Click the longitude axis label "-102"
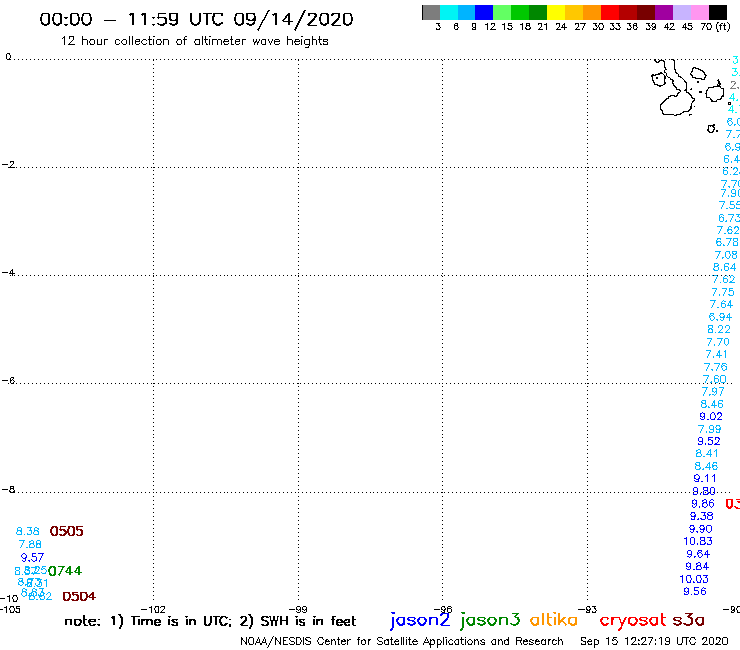The image size is (740, 650). 153,609
